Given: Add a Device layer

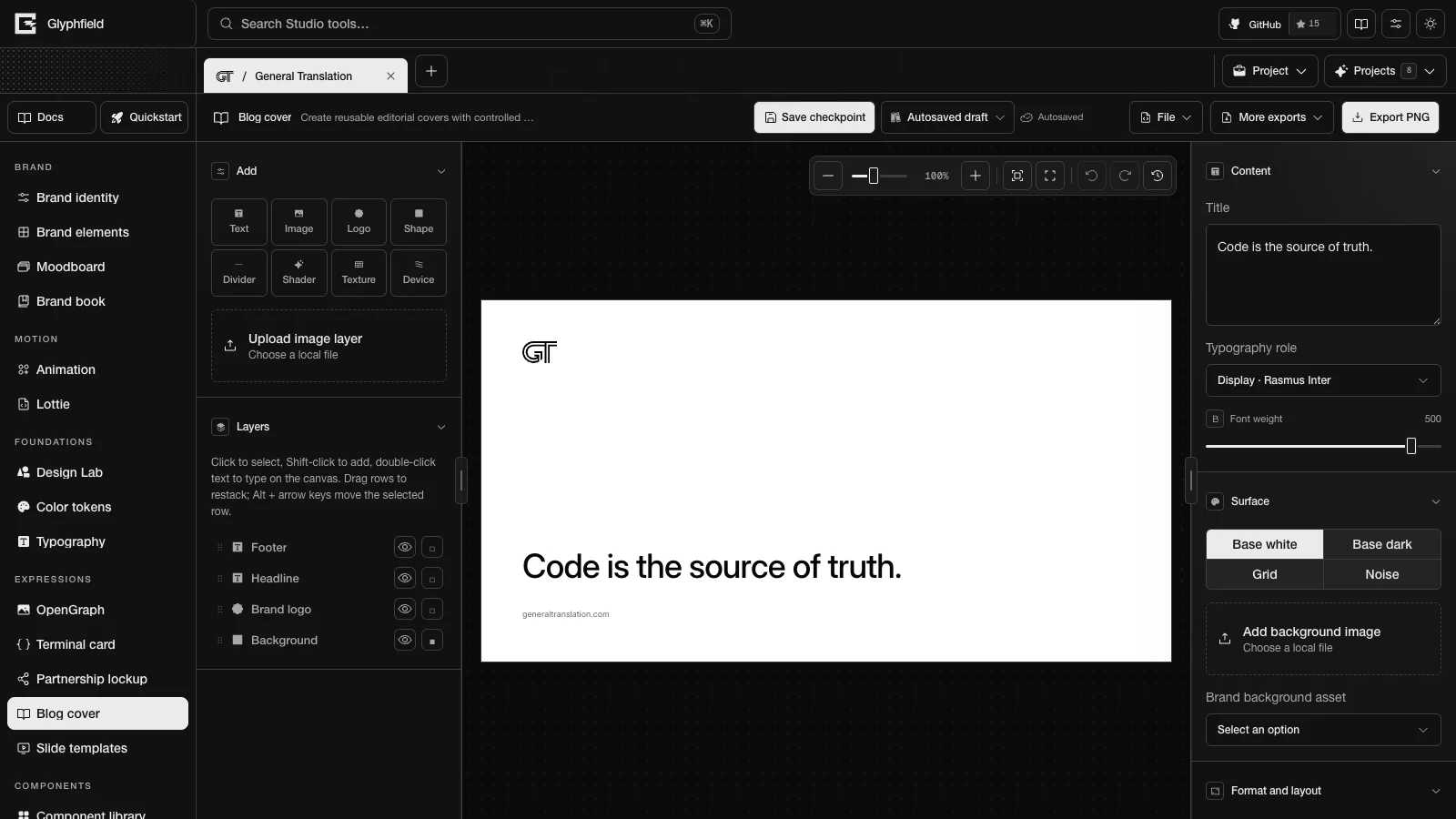Looking at the screenshot, I should pos(419,273).
